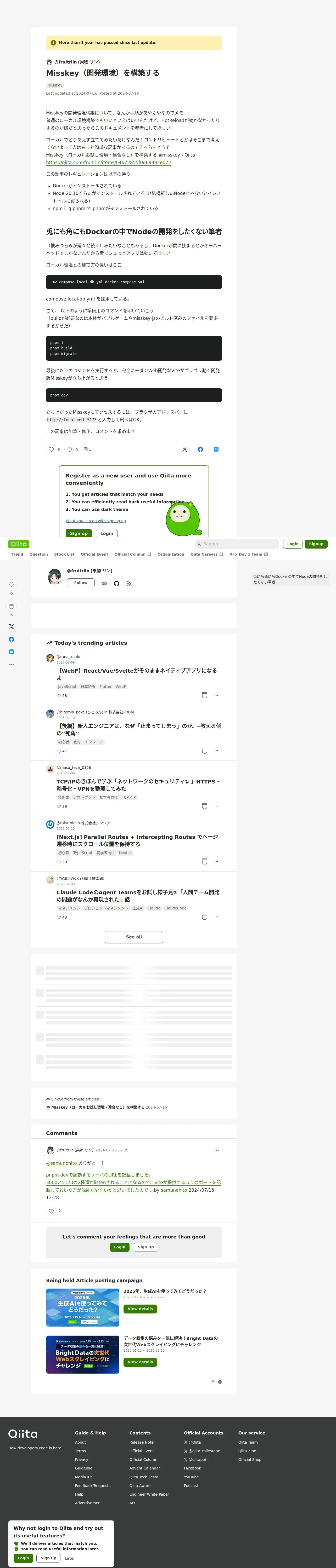
Task: Share on X using the icon below the article
Action: click(185, 449)
